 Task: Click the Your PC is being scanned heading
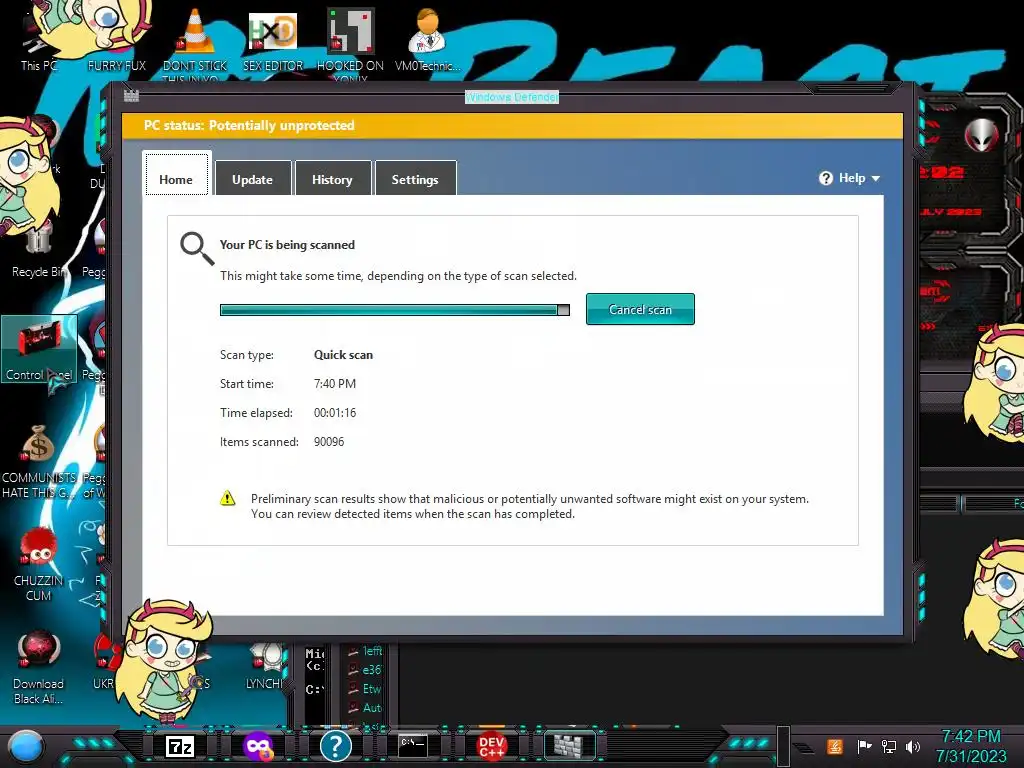[287, 245]
